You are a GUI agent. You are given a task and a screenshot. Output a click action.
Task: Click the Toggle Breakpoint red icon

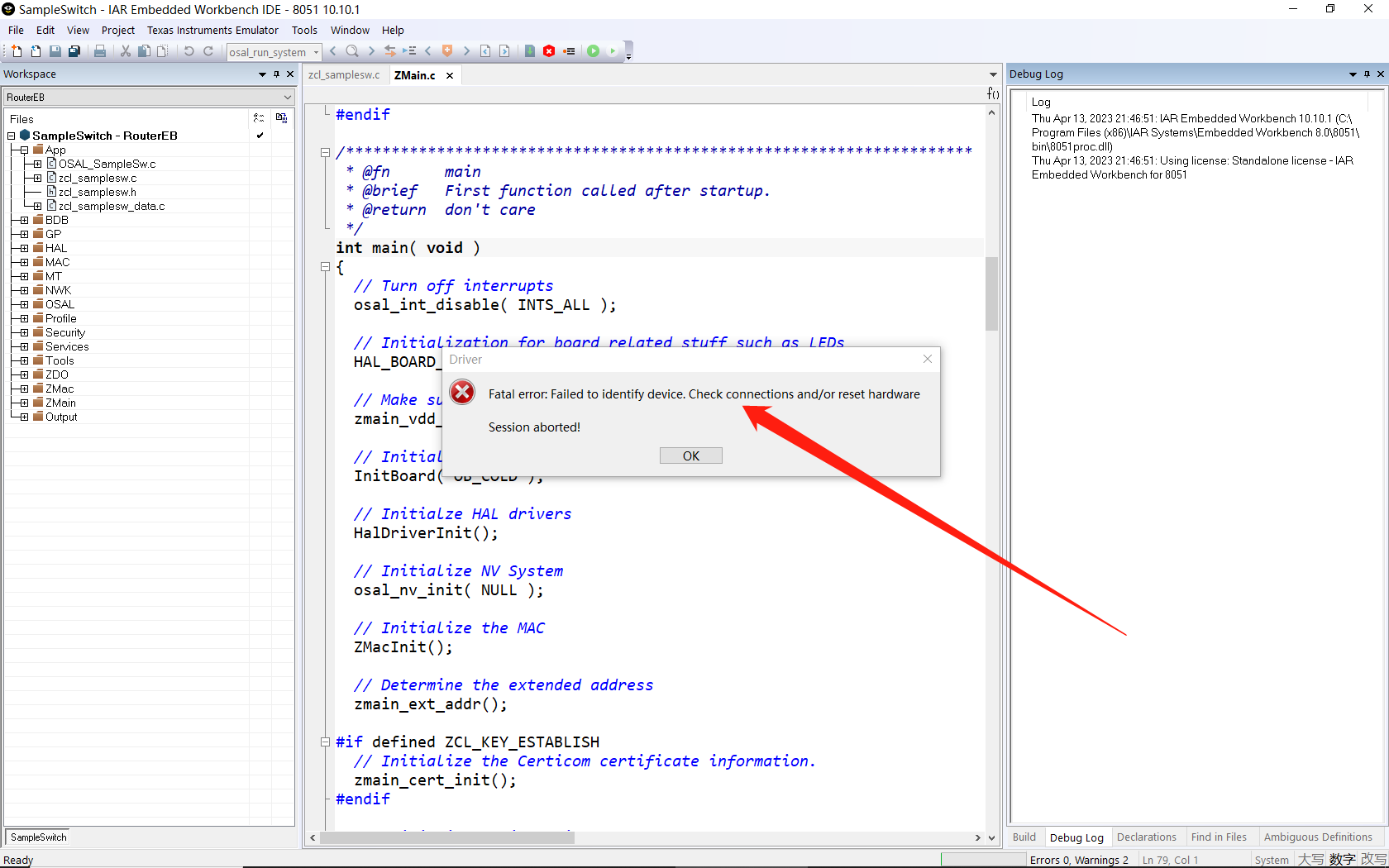click(x=549, y=51)
